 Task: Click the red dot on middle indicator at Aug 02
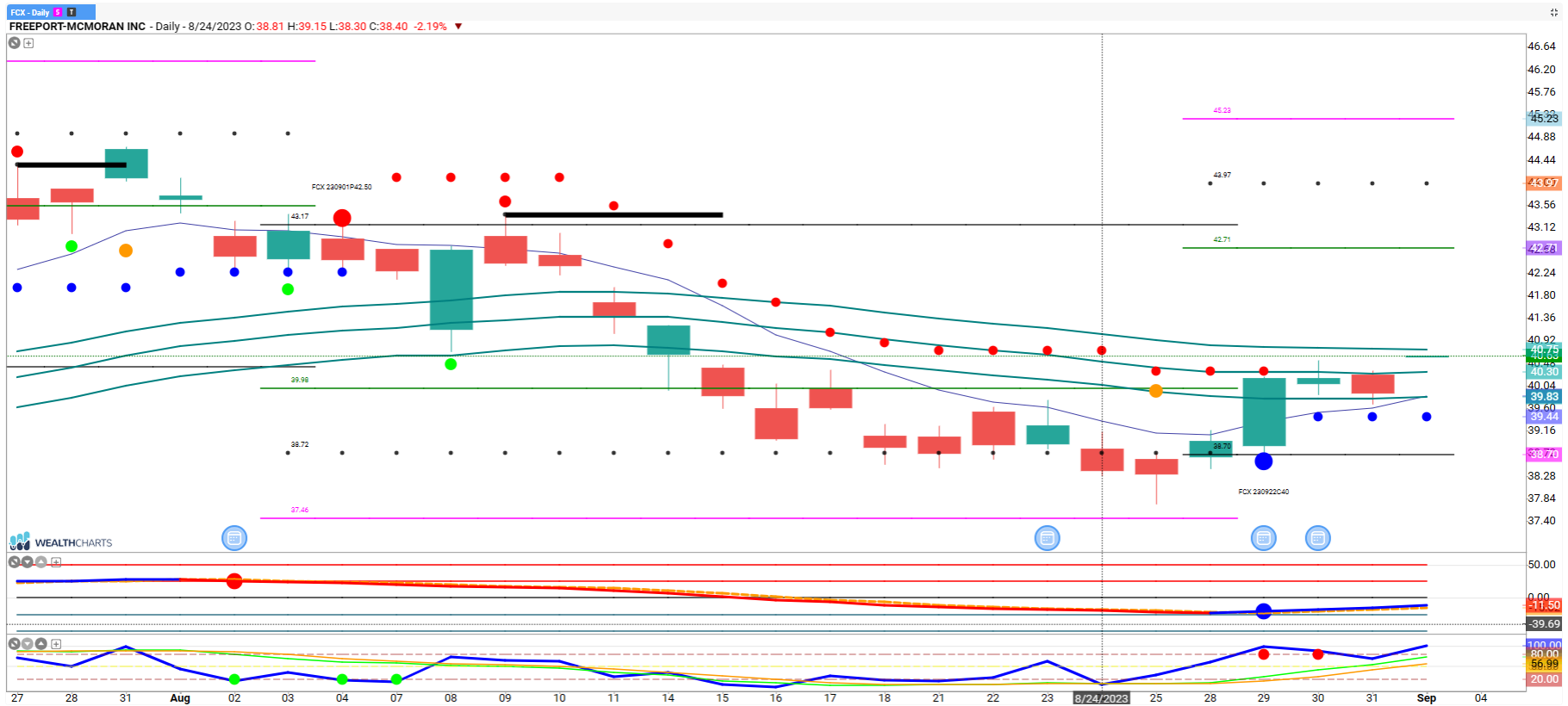pyautogui.click(x=234, y=581)
